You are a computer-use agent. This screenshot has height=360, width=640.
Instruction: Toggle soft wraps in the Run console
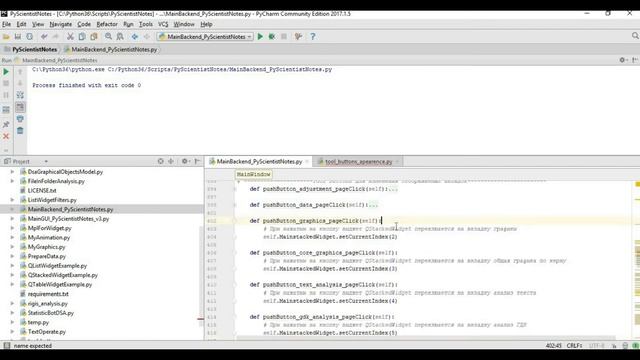tap(20, 95)
